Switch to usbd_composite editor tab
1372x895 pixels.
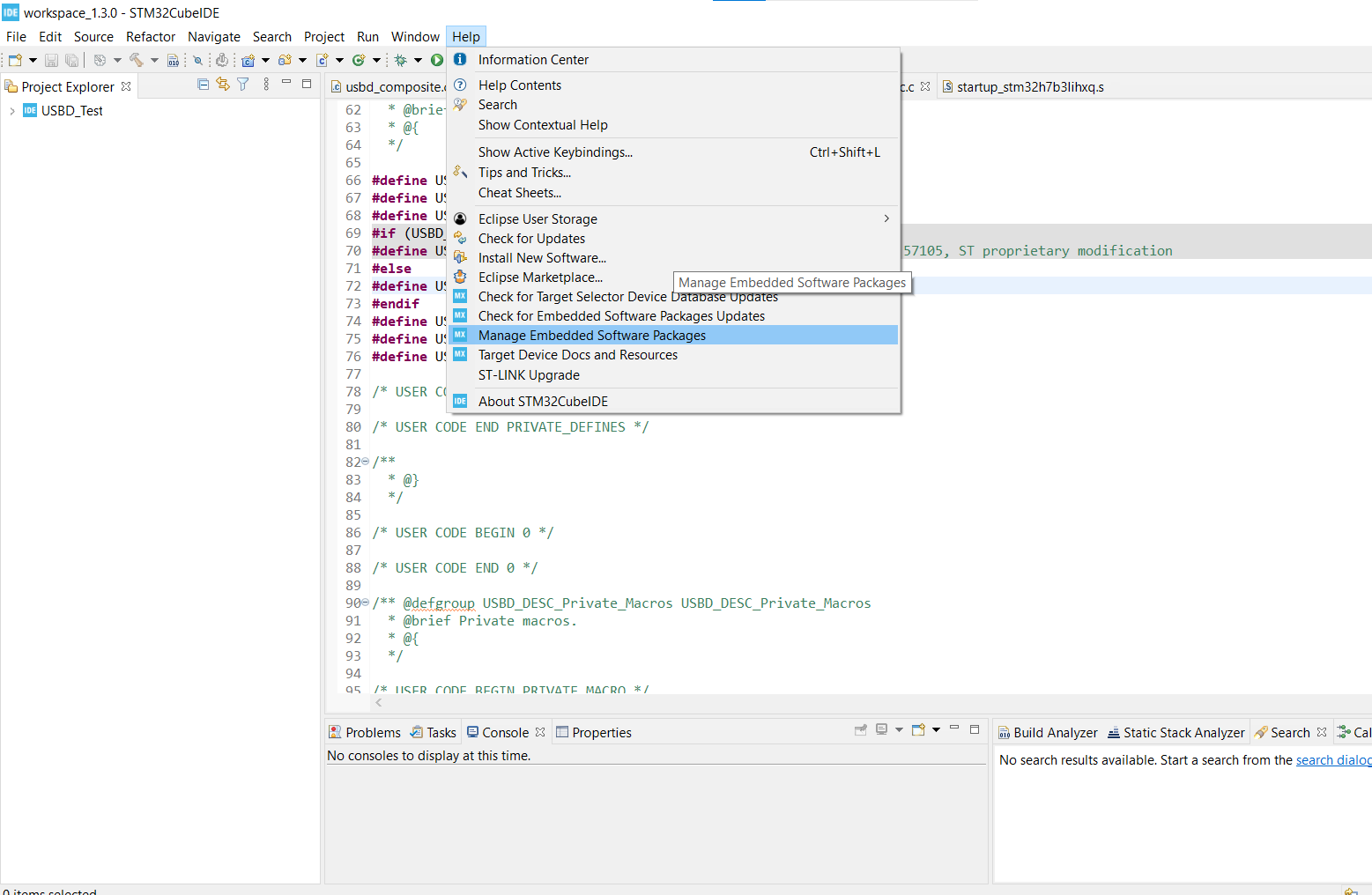[387, 87]
